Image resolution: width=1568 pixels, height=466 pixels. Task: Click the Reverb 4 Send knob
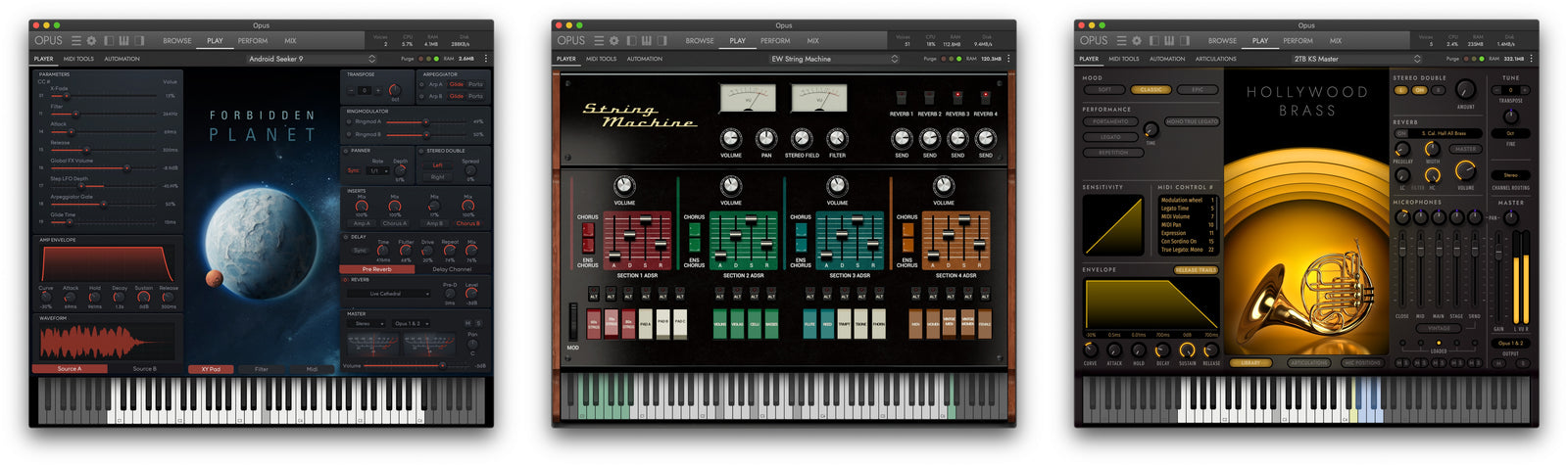coord(985,139)
